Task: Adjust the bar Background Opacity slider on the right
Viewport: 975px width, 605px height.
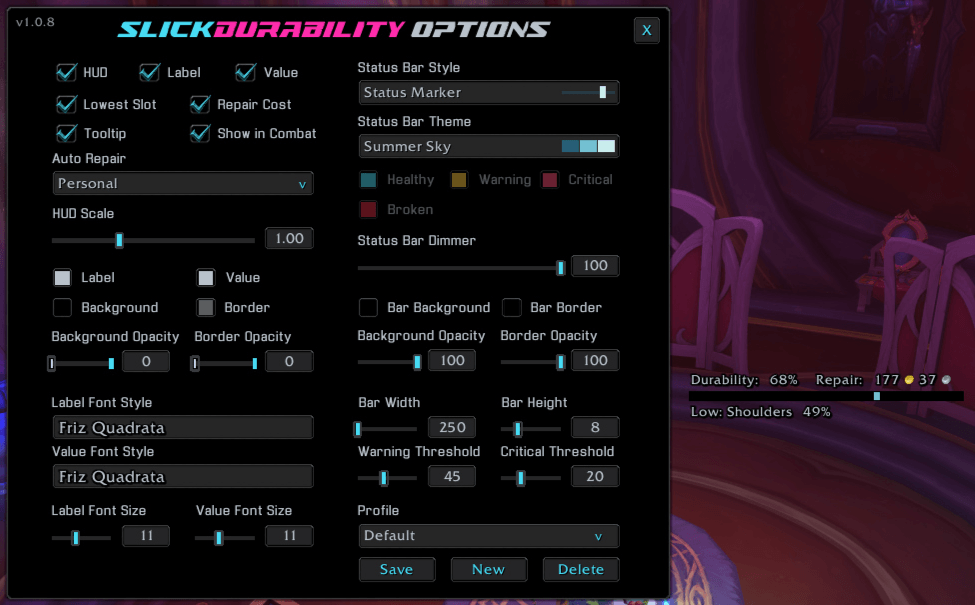Action: pos(389,361)
